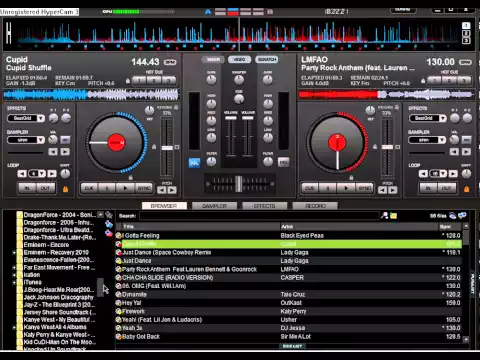
Task: Click the search options icon beside search
Action: click(384, 216)
